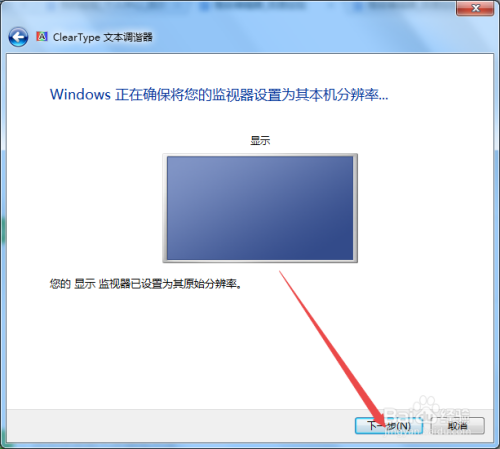Click the 下一步(N) button
Image resolution: width=500 pixels, height=449 pixels.
click(389, 426)
